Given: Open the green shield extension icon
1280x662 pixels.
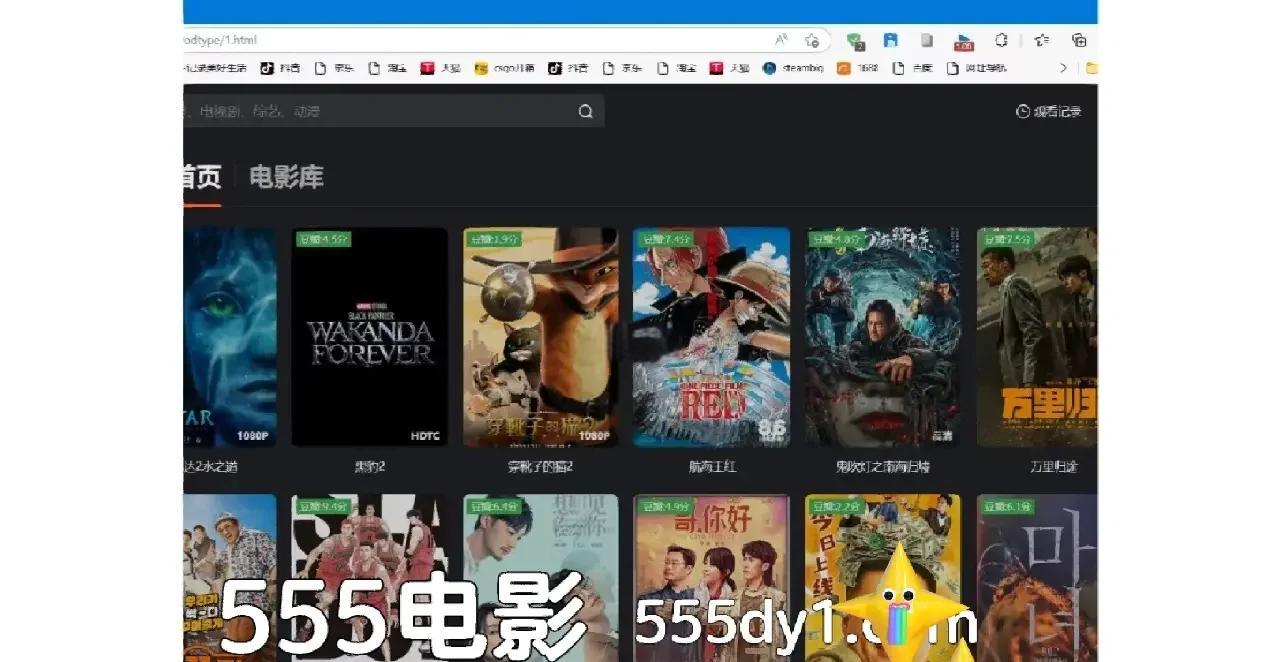Looking at the screenshot, I should [x=855, y=40].
